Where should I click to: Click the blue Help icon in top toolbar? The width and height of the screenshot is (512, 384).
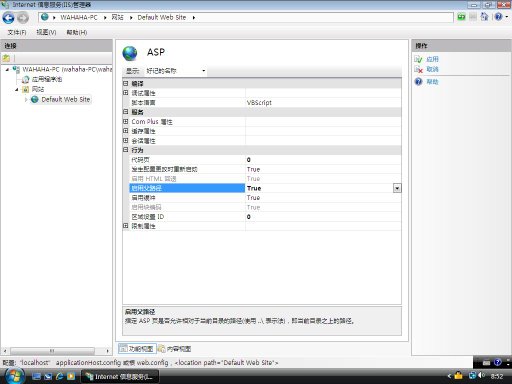tap(498, 17)
